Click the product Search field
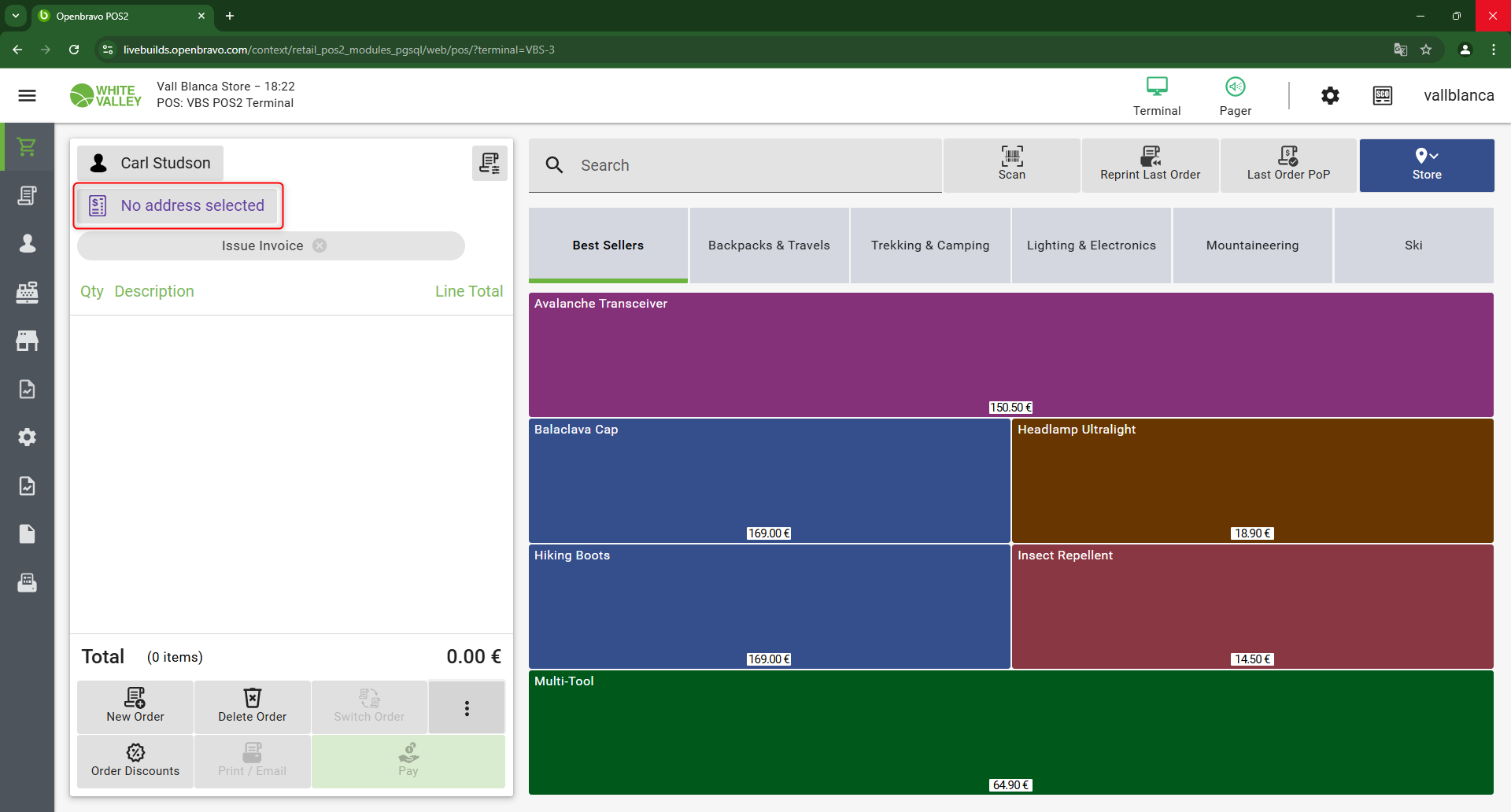 (x=755, y=165)
